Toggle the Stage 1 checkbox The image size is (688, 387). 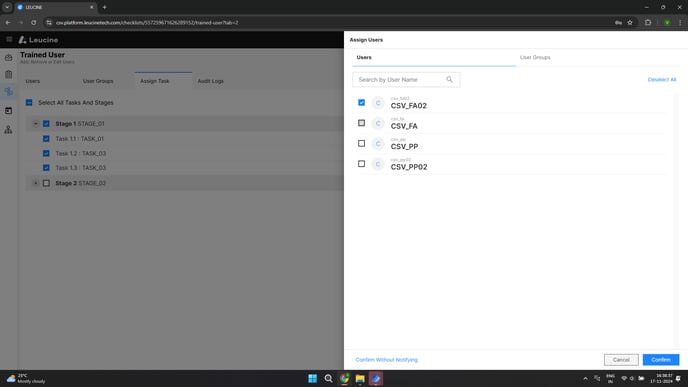[46, 124]
